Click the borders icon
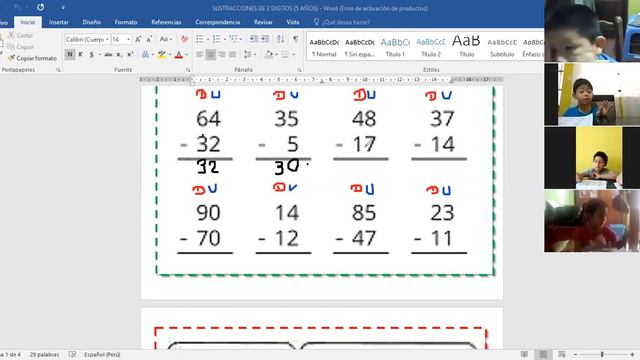Viewport: 640px width, 360px height. [285, 54]
